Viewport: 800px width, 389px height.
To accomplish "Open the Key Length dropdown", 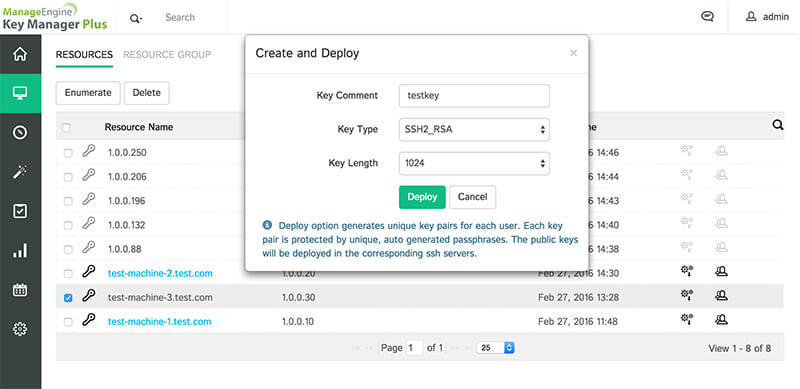I will pyautogui.click(x=474, y=163).
